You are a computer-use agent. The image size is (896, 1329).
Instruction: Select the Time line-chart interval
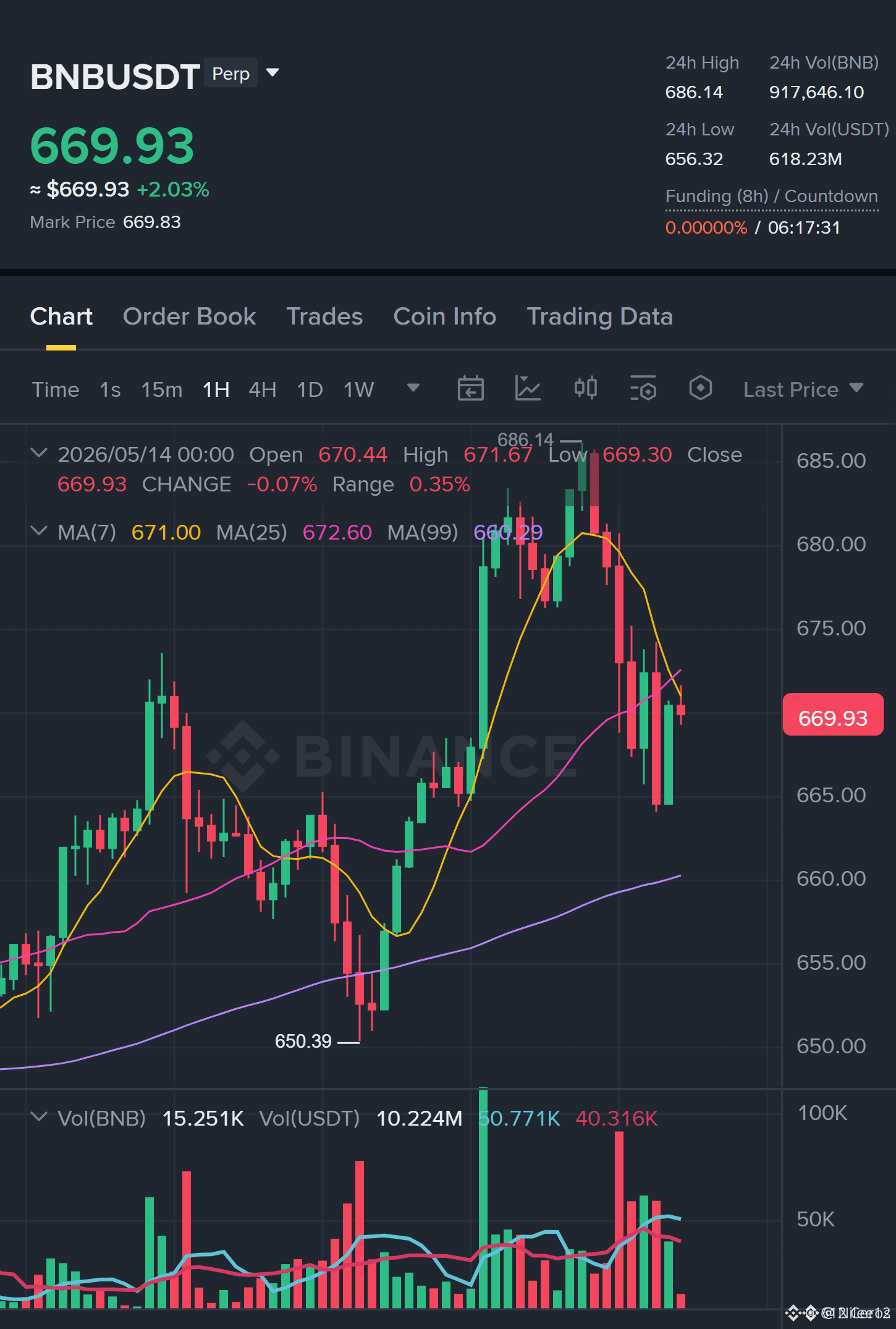(56, 389)
